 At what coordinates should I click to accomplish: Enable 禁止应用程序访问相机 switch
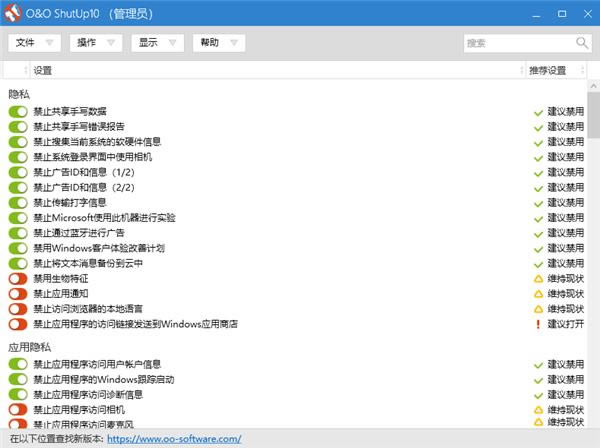(18, 410)
